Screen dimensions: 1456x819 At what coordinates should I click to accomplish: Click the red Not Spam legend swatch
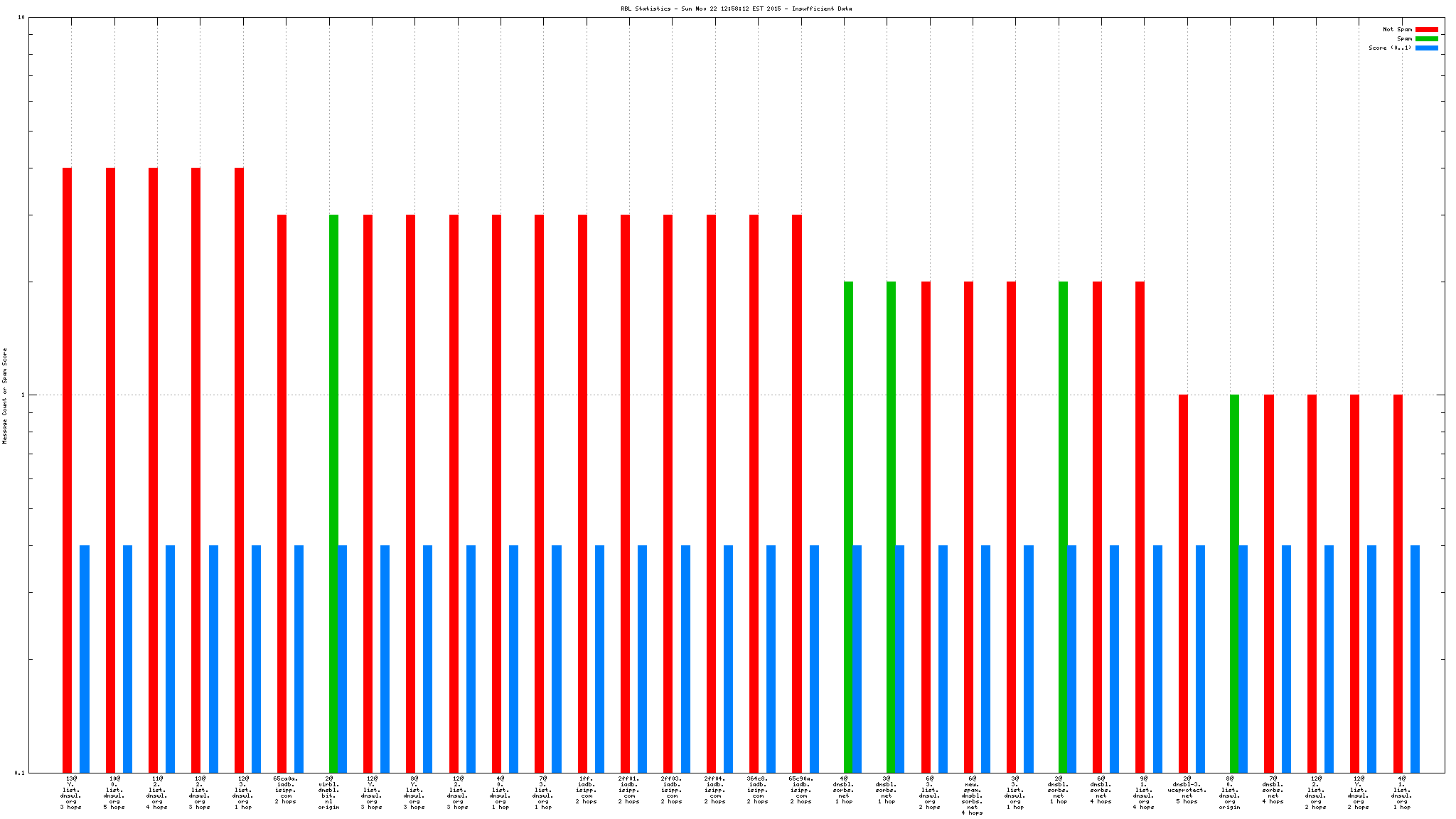point(1426,30)
